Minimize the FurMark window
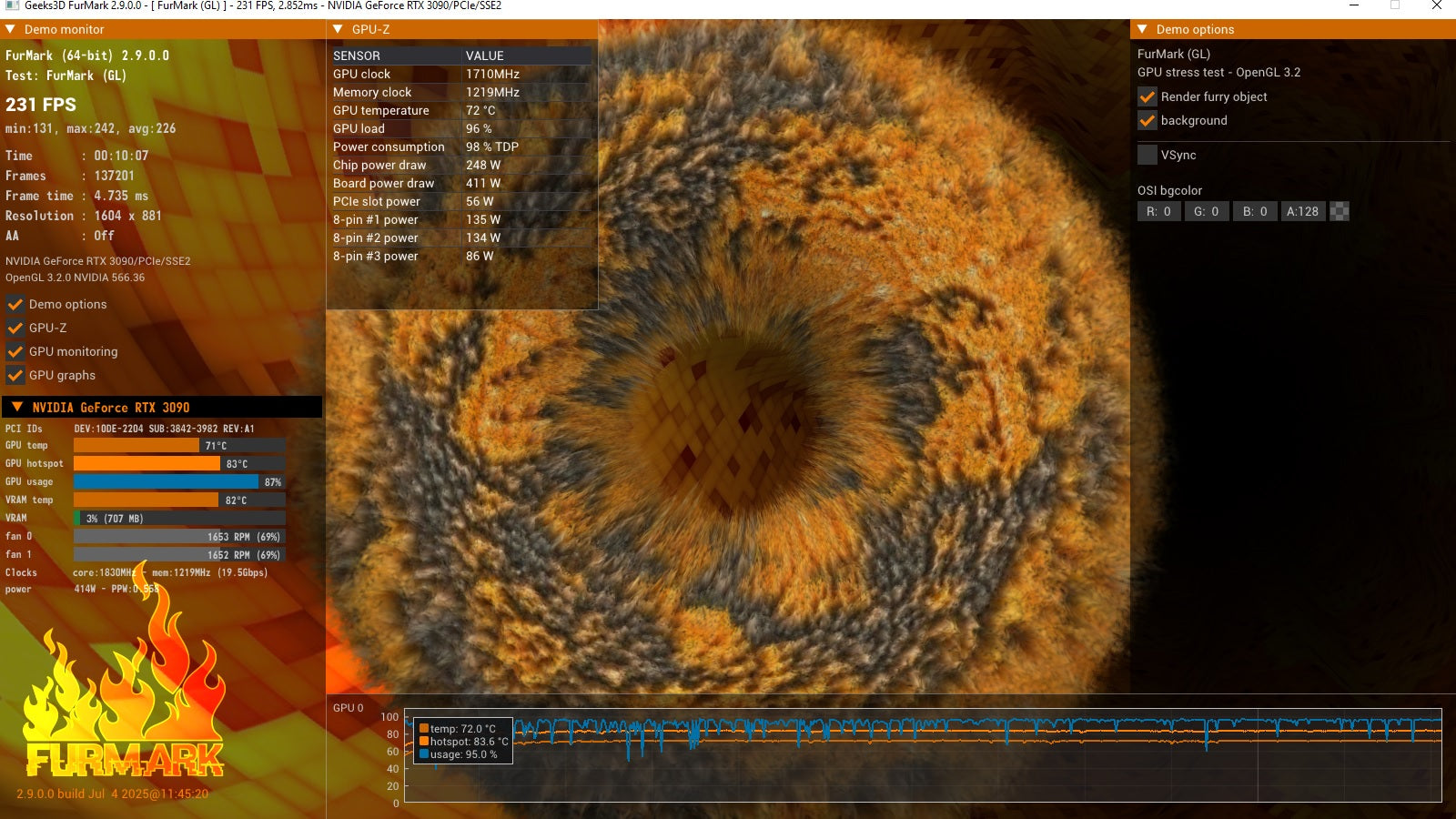This screenshot has height=819, width=1456. (1354, 5)
